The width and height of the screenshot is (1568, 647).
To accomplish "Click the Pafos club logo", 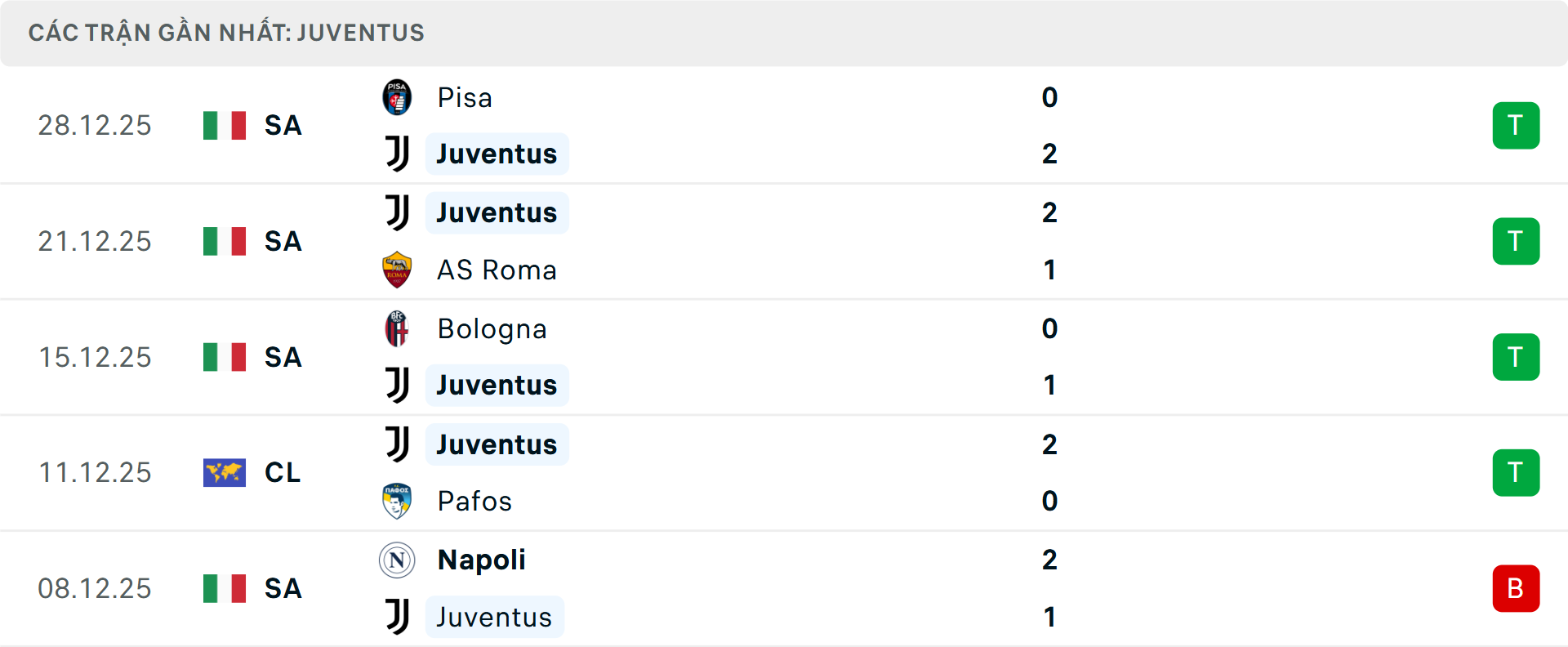I will 397,501.
